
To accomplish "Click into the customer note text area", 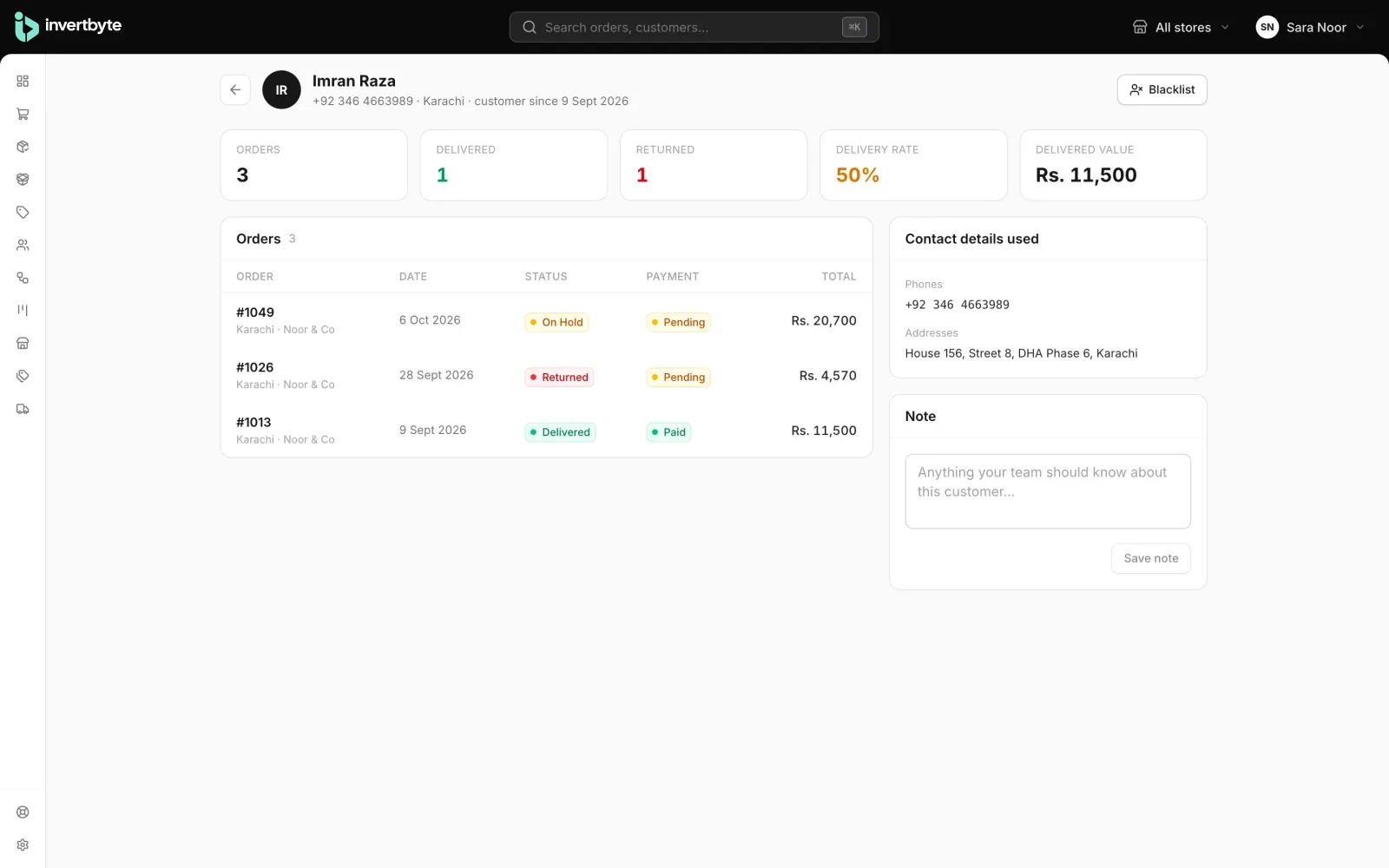I will (1048, 491).
